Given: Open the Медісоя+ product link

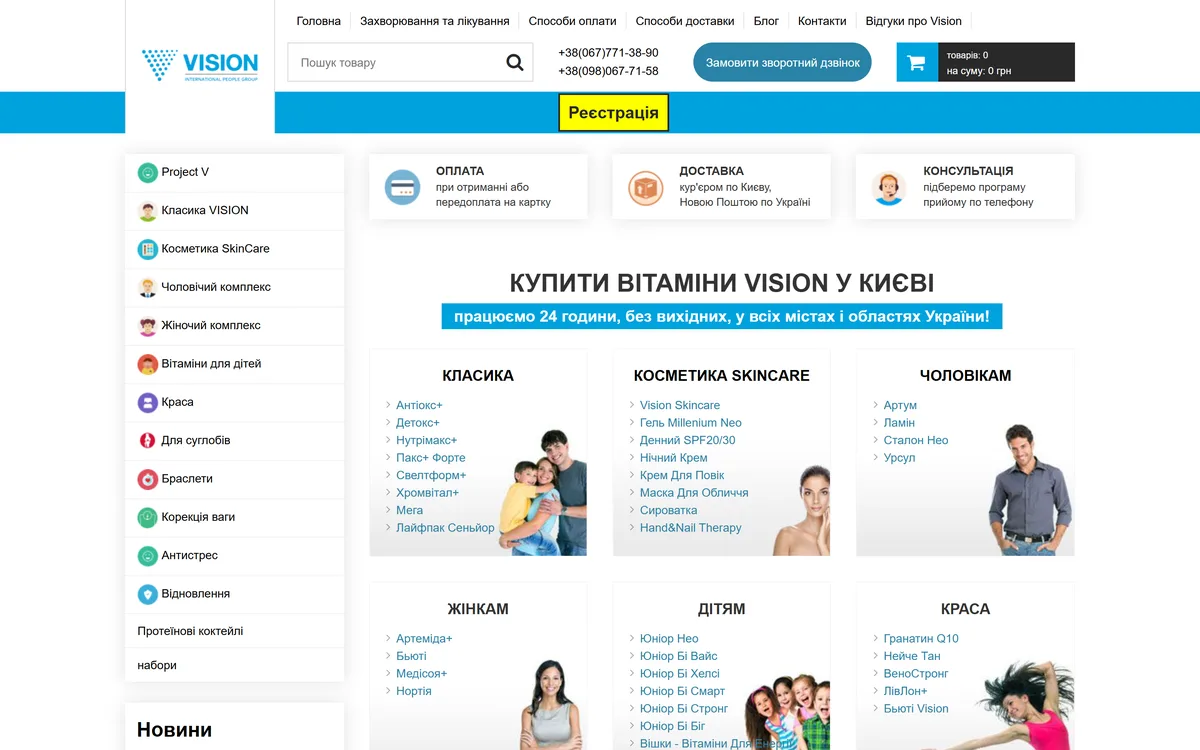Looking at the screenshot, I should (422, 674).
